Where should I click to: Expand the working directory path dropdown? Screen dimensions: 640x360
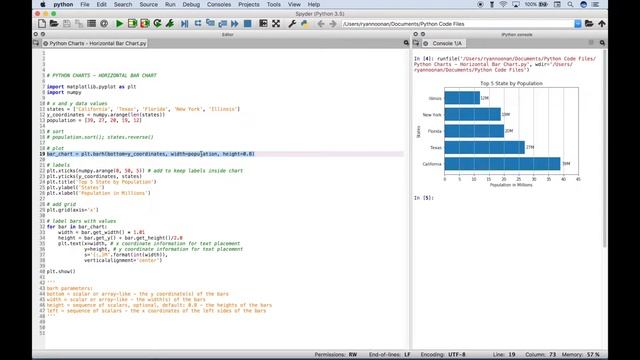point(578,24)
